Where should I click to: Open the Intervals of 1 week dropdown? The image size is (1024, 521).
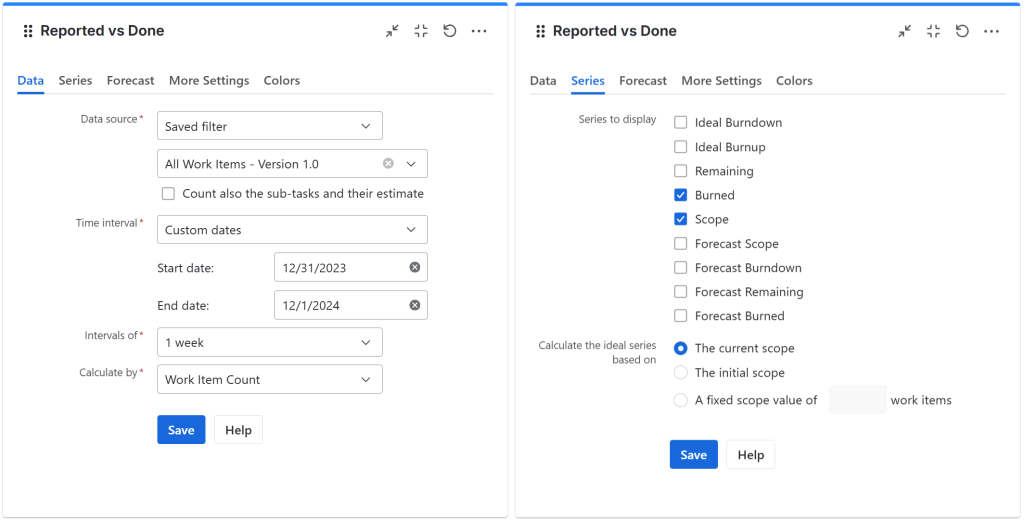270,343
